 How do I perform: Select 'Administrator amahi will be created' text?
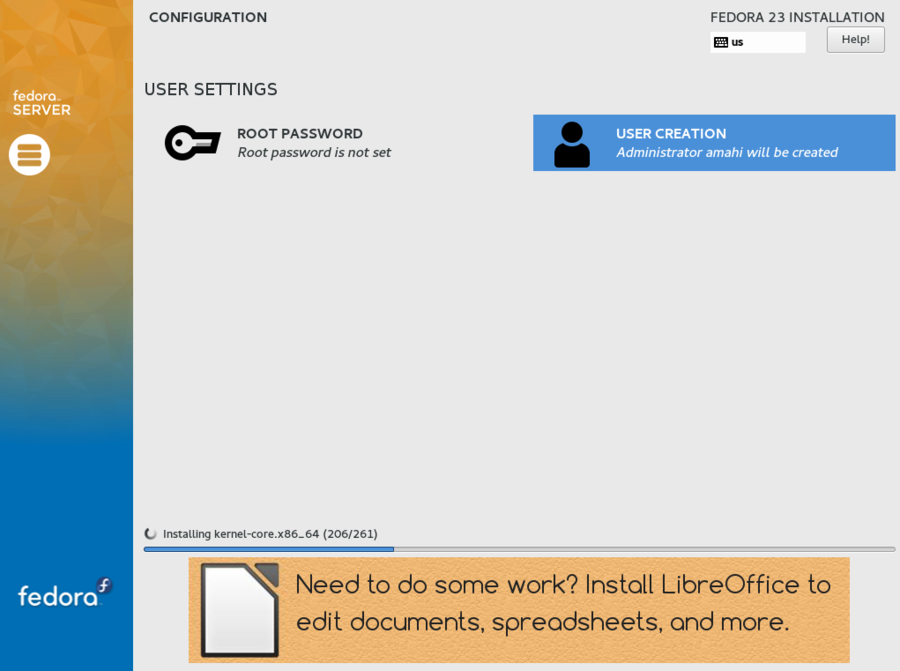726,153
